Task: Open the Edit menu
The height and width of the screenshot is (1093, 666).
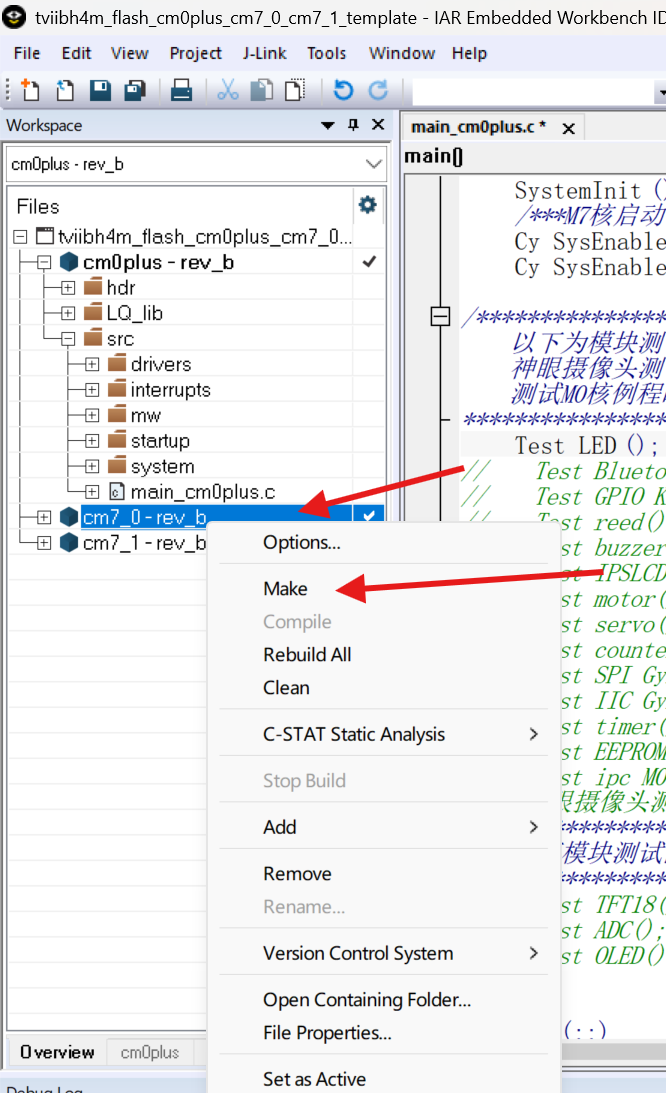Action: point(76,53)
